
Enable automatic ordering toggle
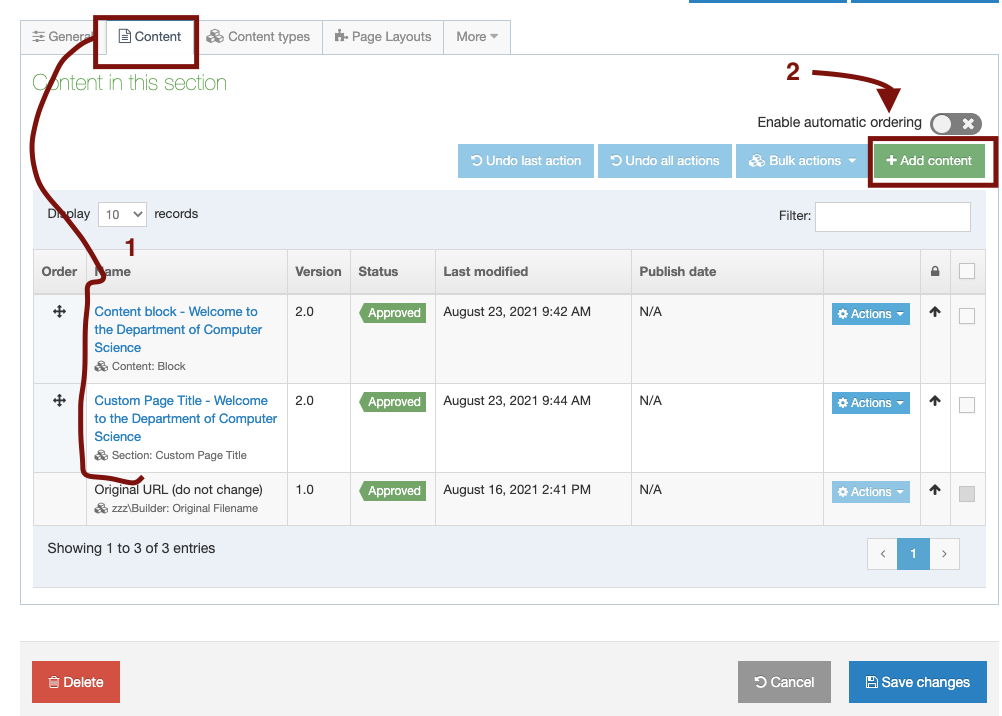point(955,123)
